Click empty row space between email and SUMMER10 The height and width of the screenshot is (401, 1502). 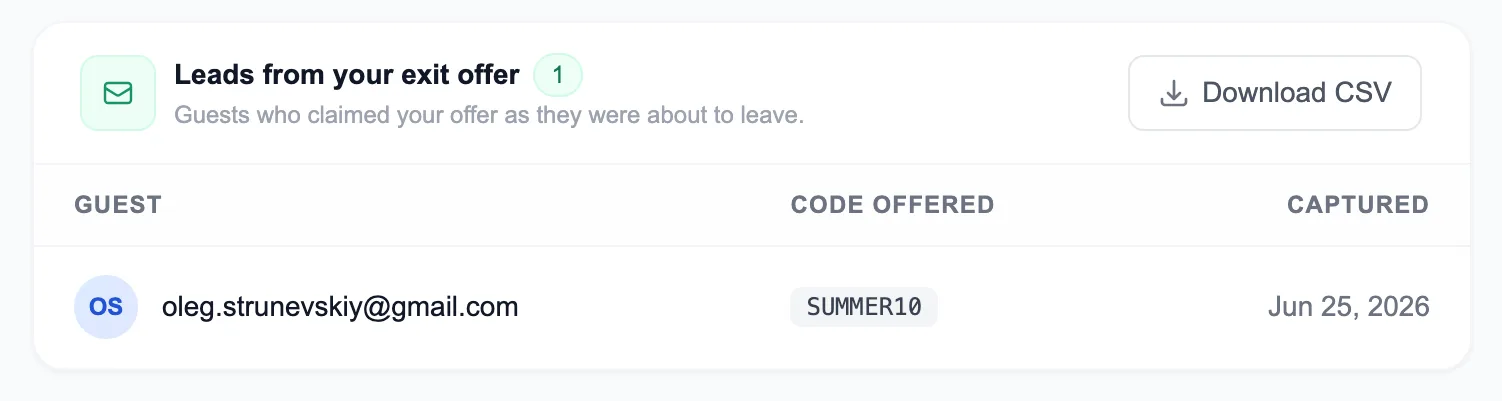point(655,307)
